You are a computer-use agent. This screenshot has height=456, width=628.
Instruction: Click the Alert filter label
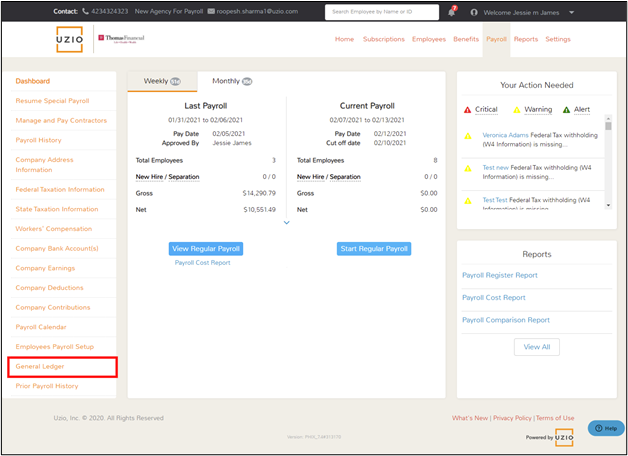click(582, 110)
